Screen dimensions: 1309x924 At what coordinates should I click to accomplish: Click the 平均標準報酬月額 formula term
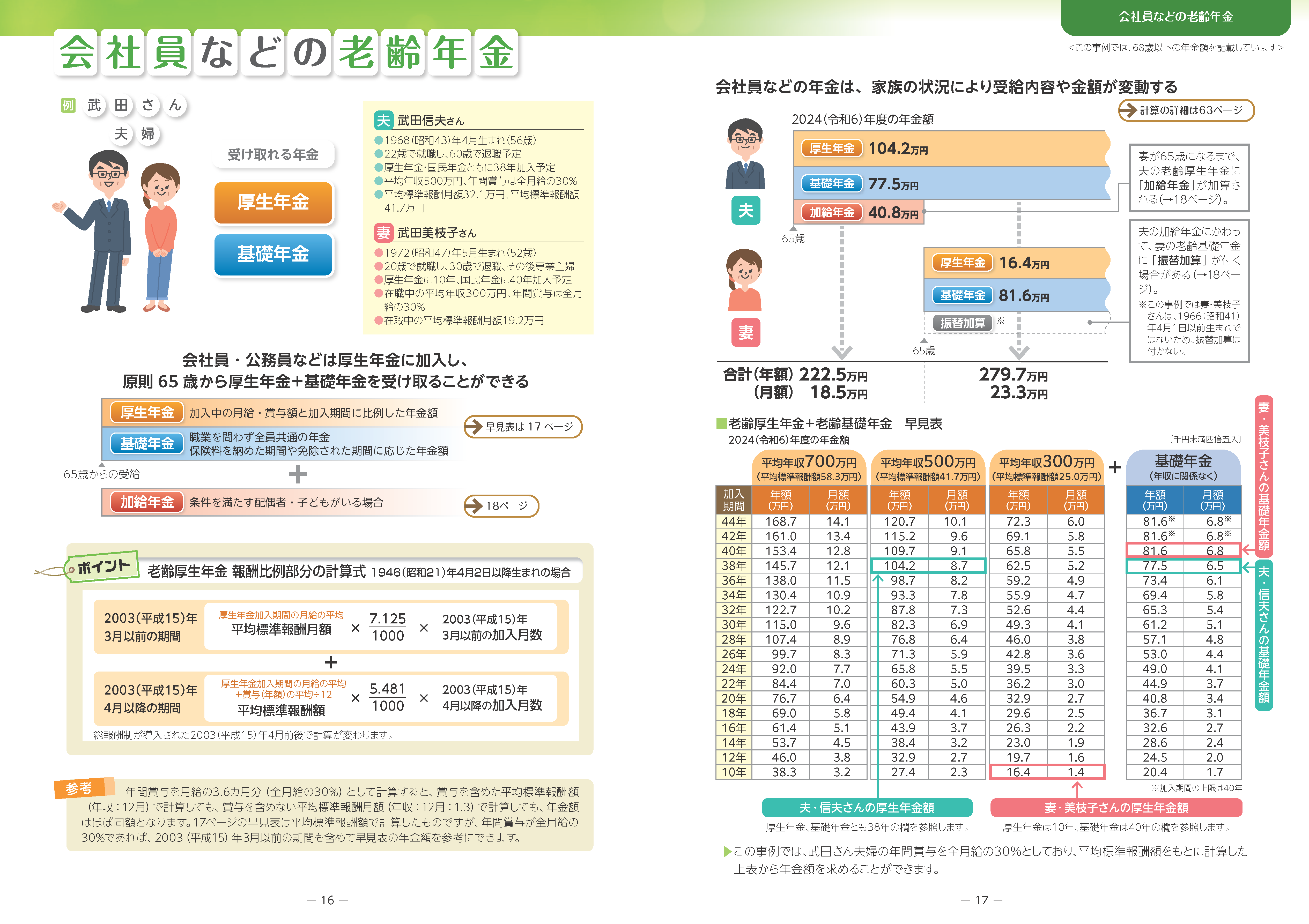(281, 629)
